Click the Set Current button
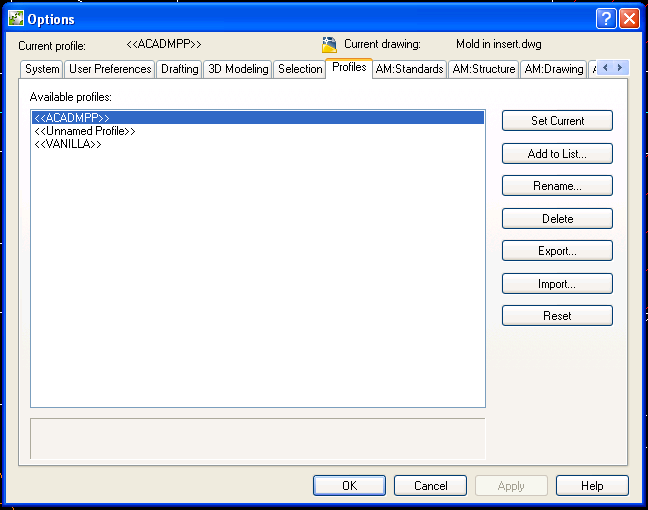The image size is (648, 510). tap(557, 121)
